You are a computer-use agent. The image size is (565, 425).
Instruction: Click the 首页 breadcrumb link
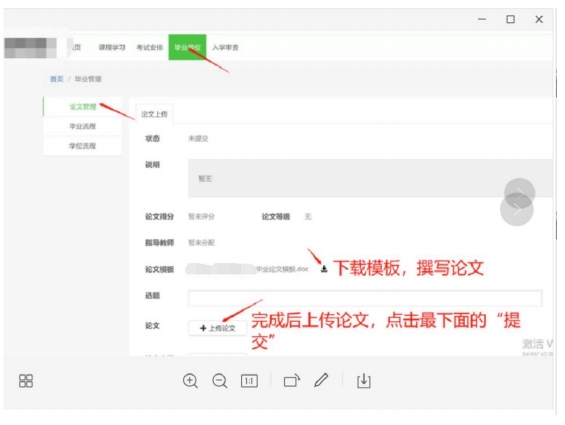[57, 79]
